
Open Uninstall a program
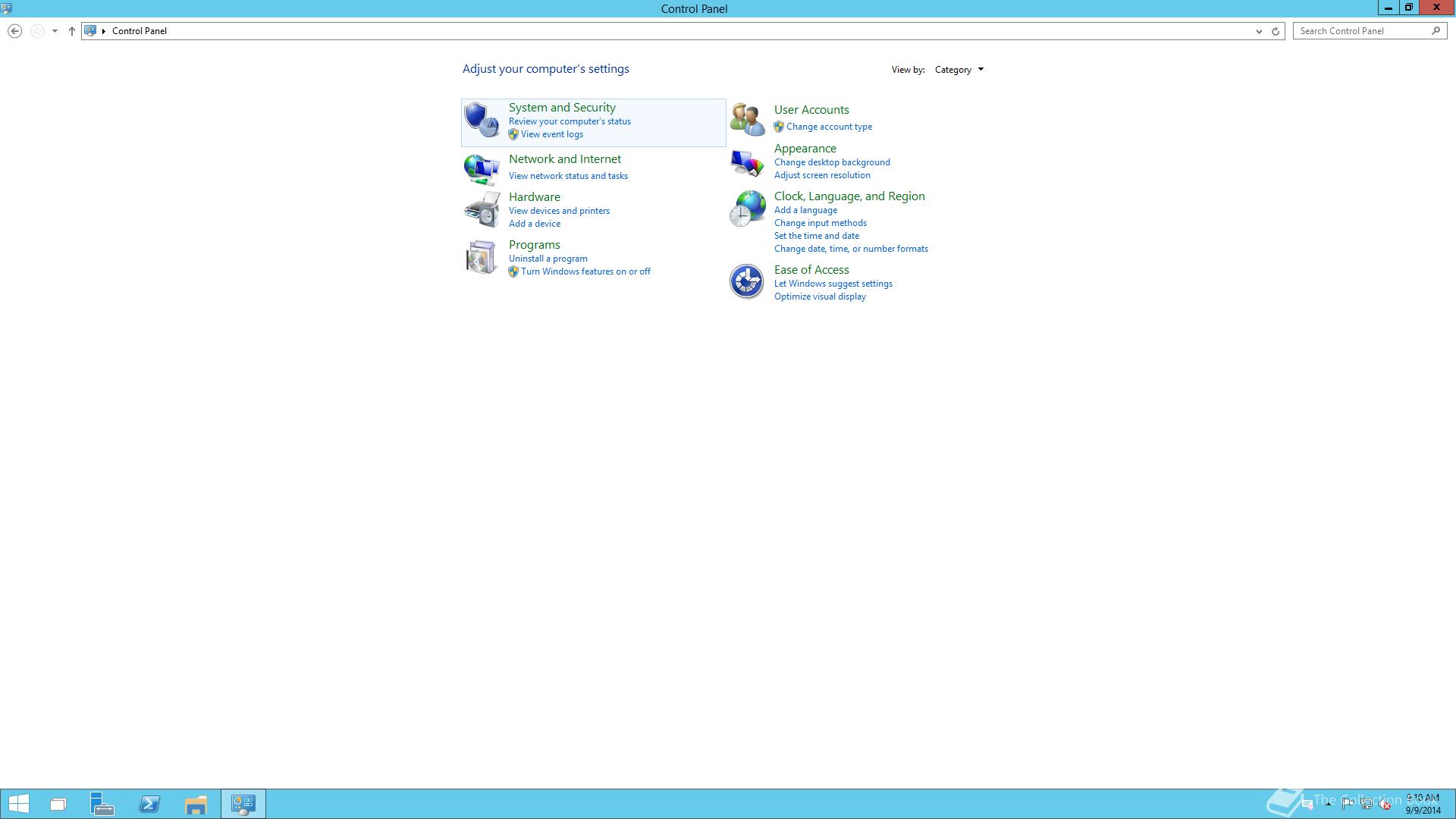pyautogui.click(x=548, y=259)
